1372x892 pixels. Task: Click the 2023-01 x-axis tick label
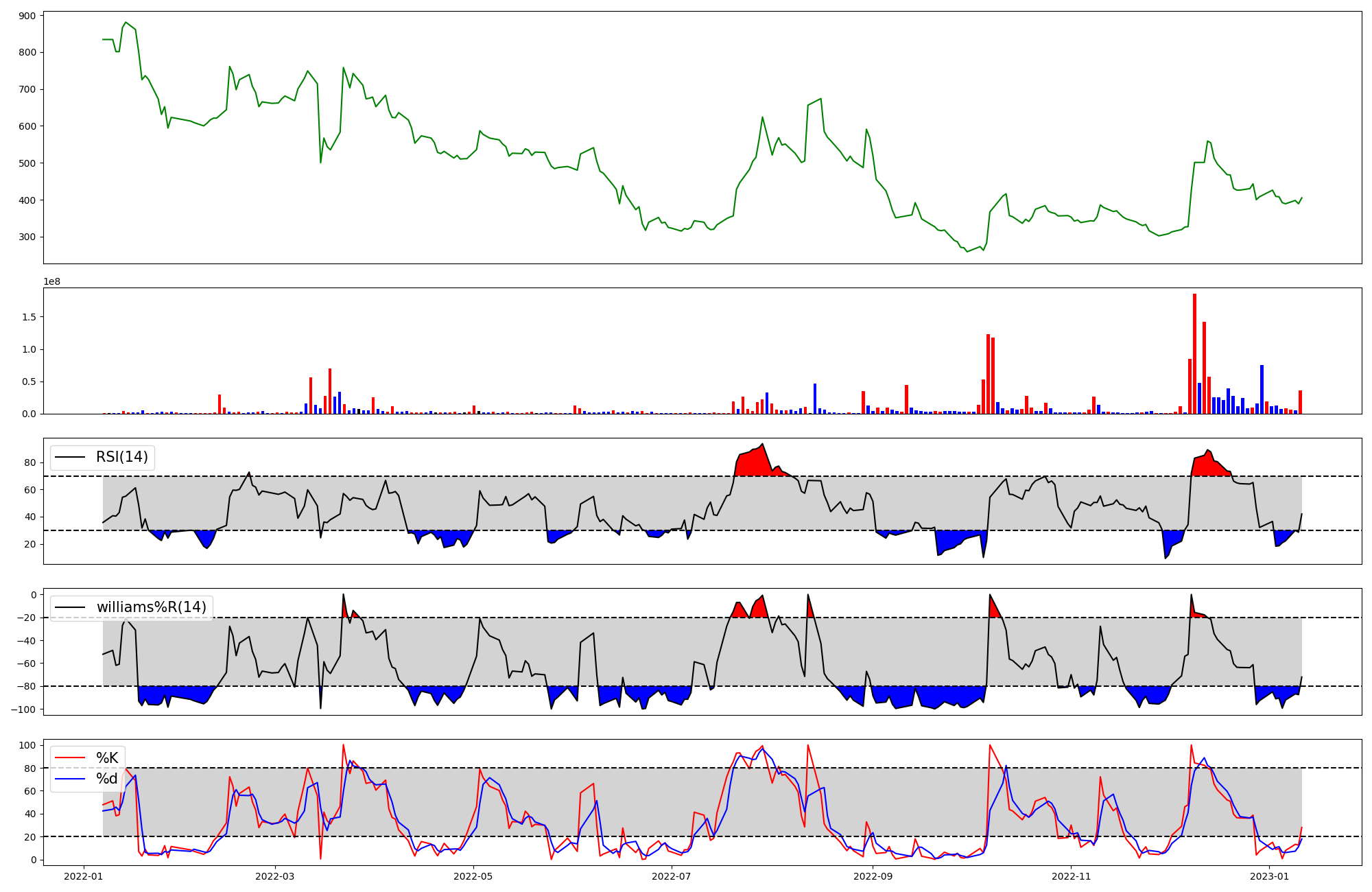pyautogui.click(x=1270, y=876)
